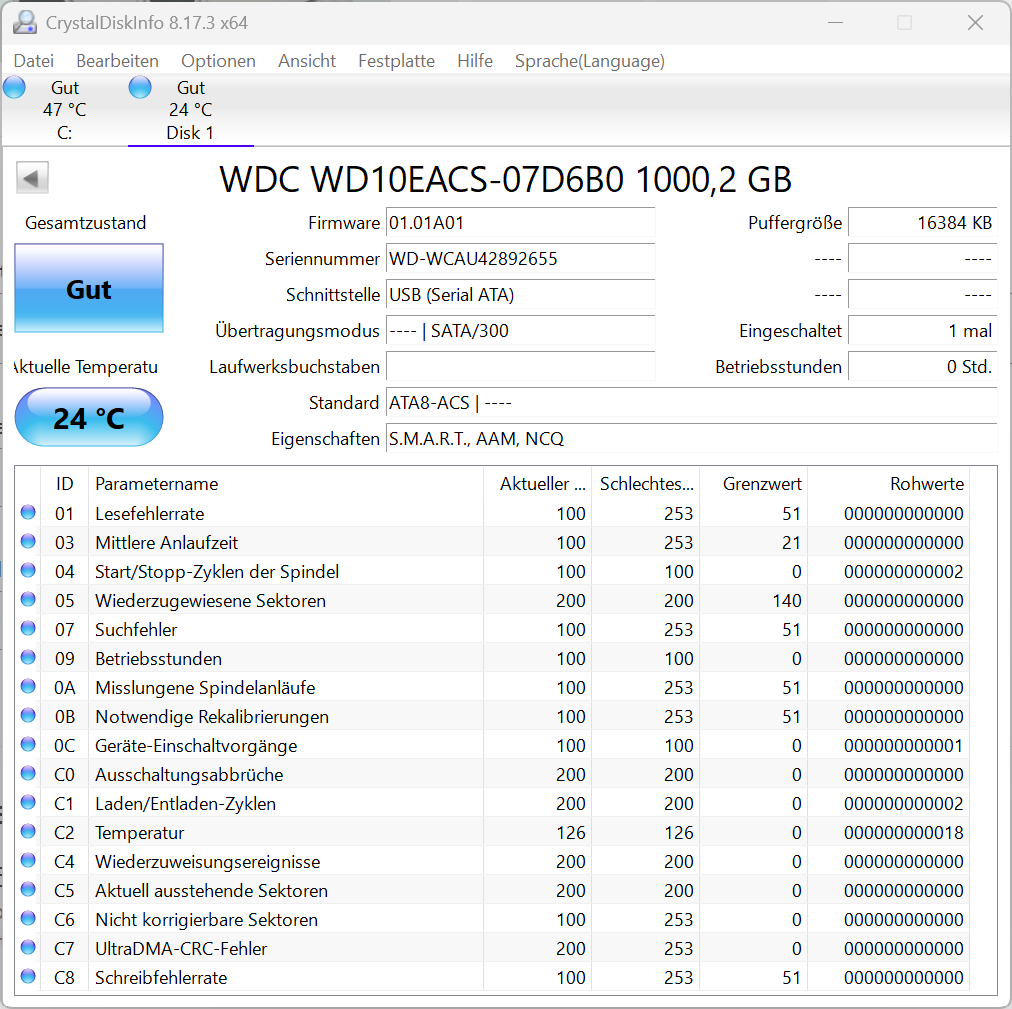Open the Datei menu
Viewport: 1012px width, 1009px height.
pos(34,61)
